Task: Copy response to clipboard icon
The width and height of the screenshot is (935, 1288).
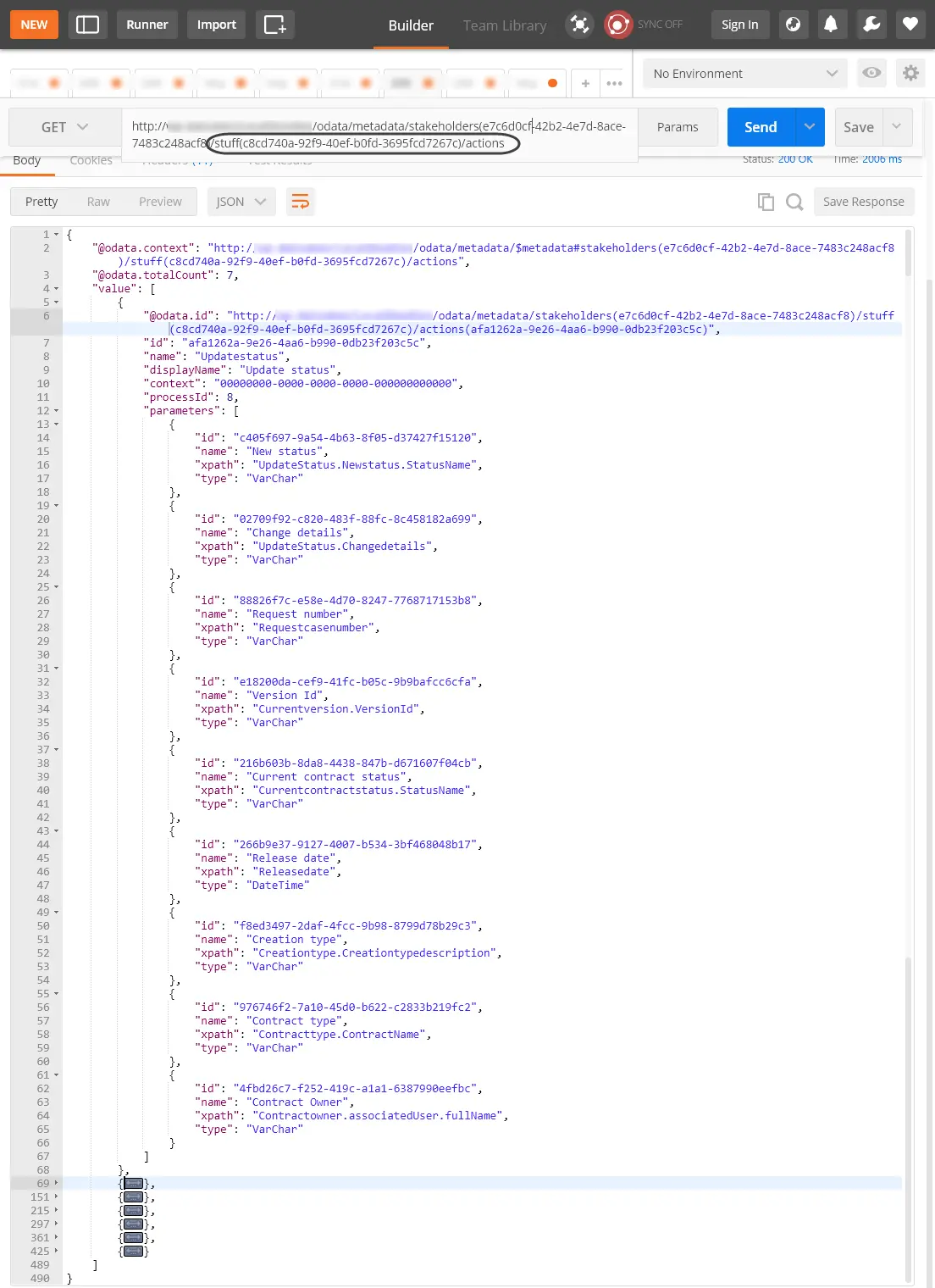Action: pyautogui.click(x=766, y=202)
